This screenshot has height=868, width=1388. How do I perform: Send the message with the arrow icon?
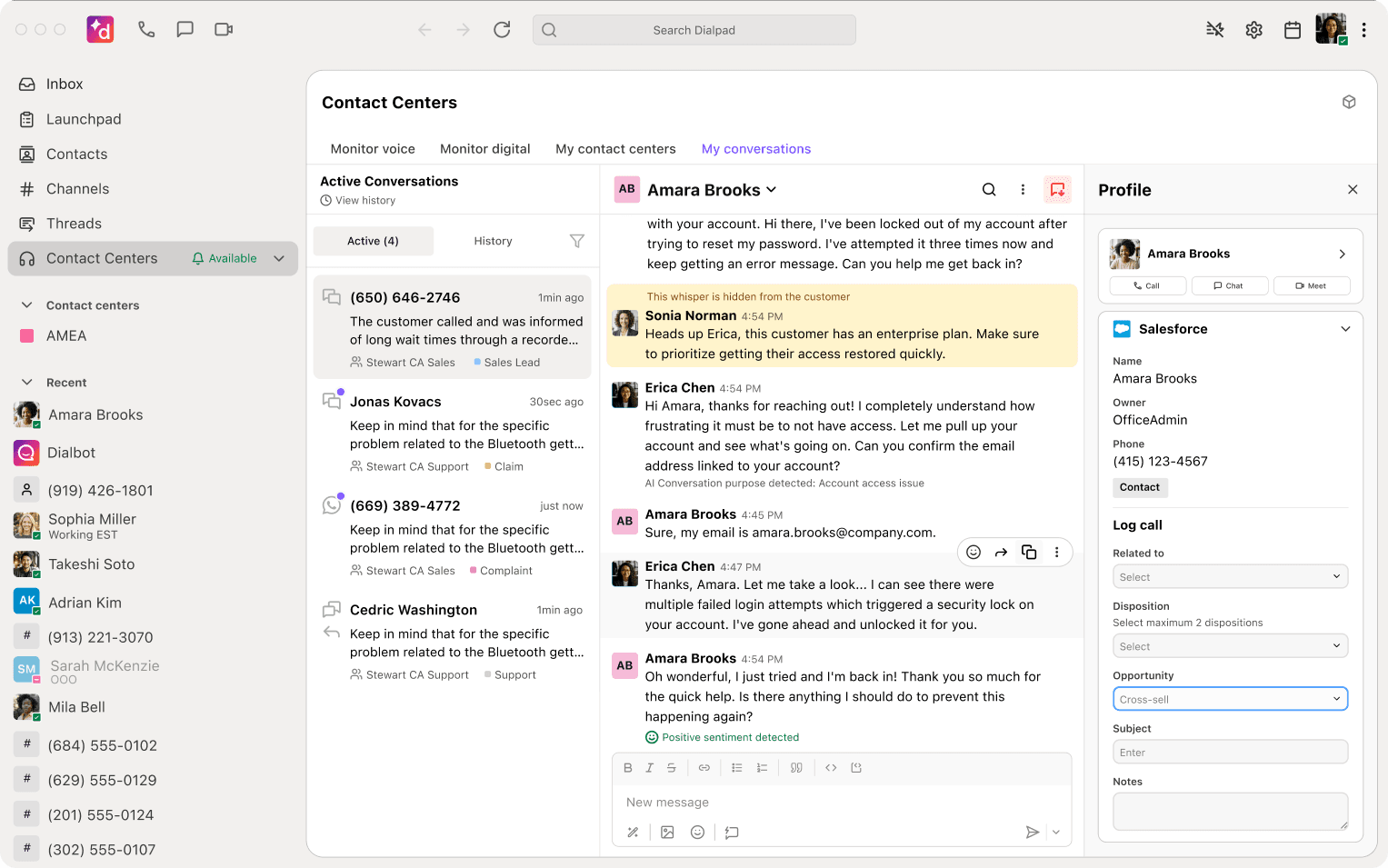coord(1032,833)
